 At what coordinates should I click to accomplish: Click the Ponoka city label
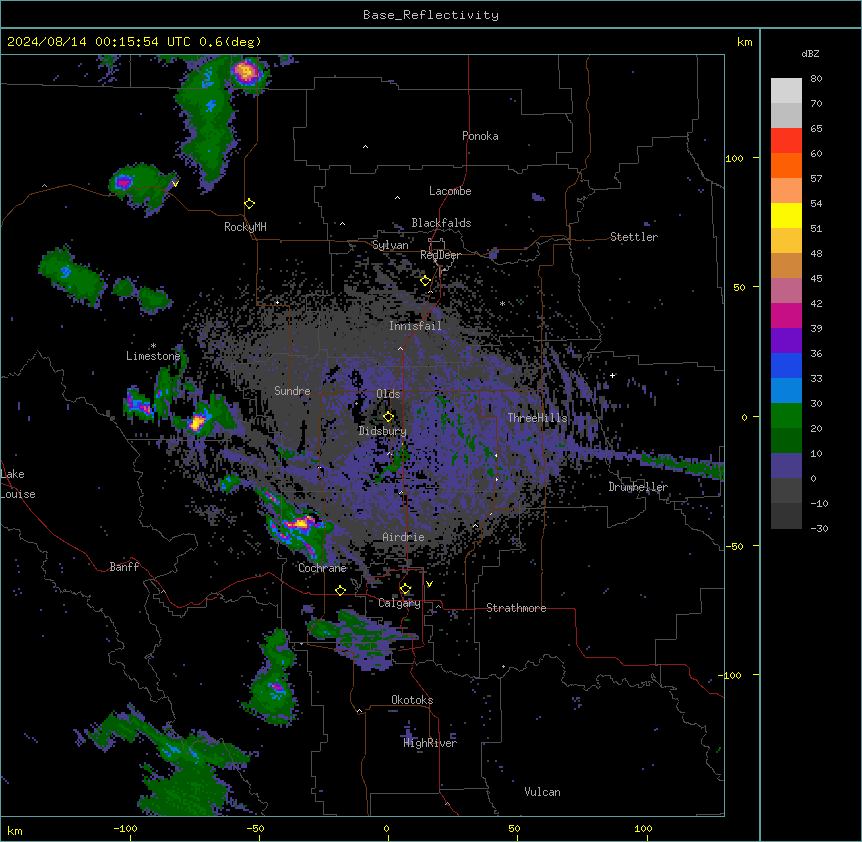[480, 136]
